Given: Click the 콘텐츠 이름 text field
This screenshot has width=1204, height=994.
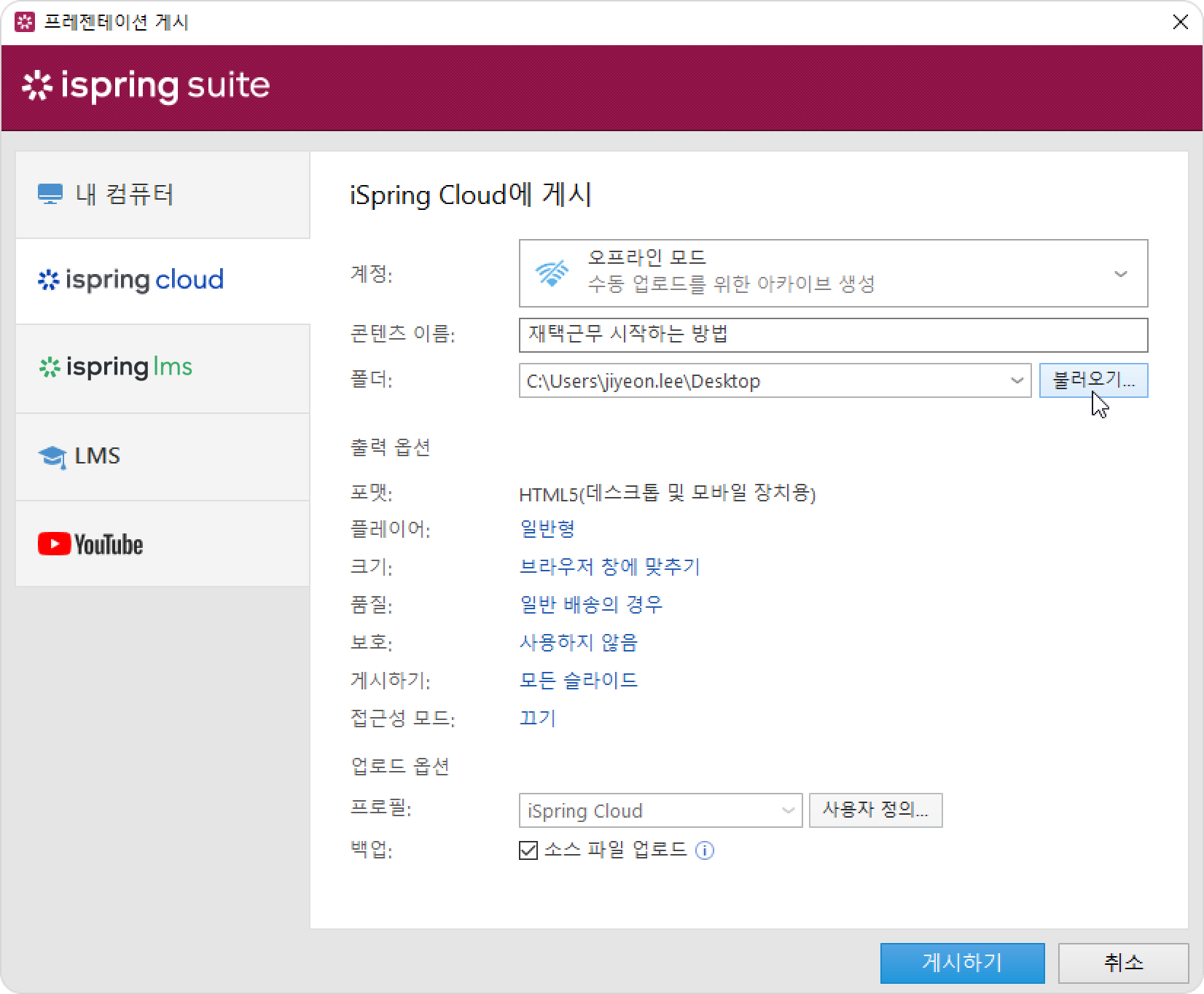Looking at the screenshot, I should click(832, 335).
